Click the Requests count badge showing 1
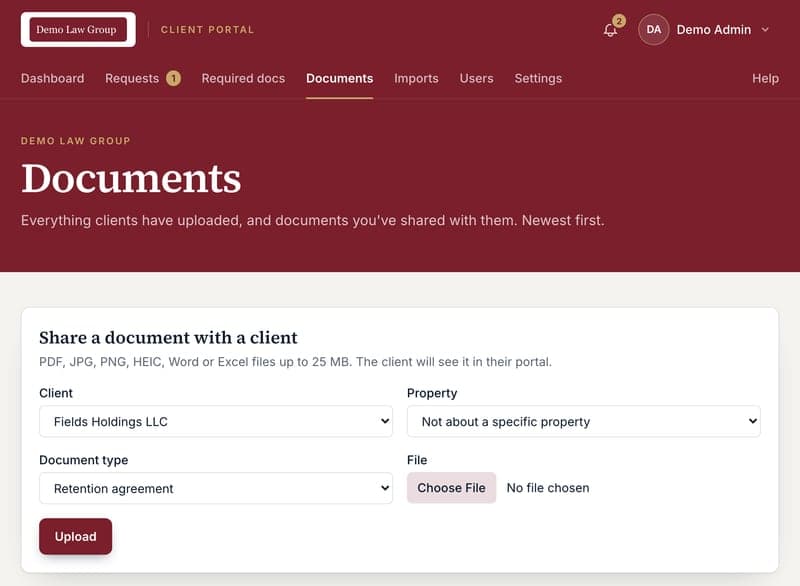 tap(173, 79)
